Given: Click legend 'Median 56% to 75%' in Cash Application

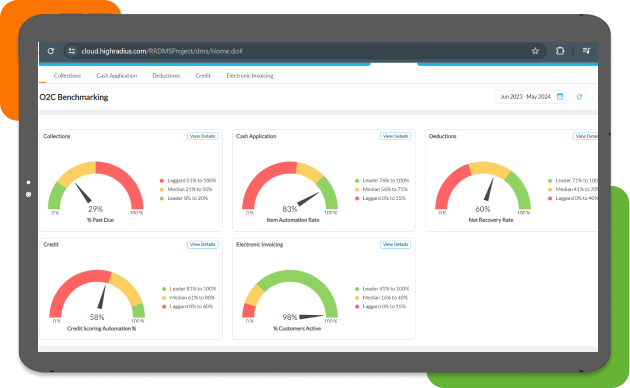Looking at the screenshot, I should pyautogui.click(x=381, y=190).
